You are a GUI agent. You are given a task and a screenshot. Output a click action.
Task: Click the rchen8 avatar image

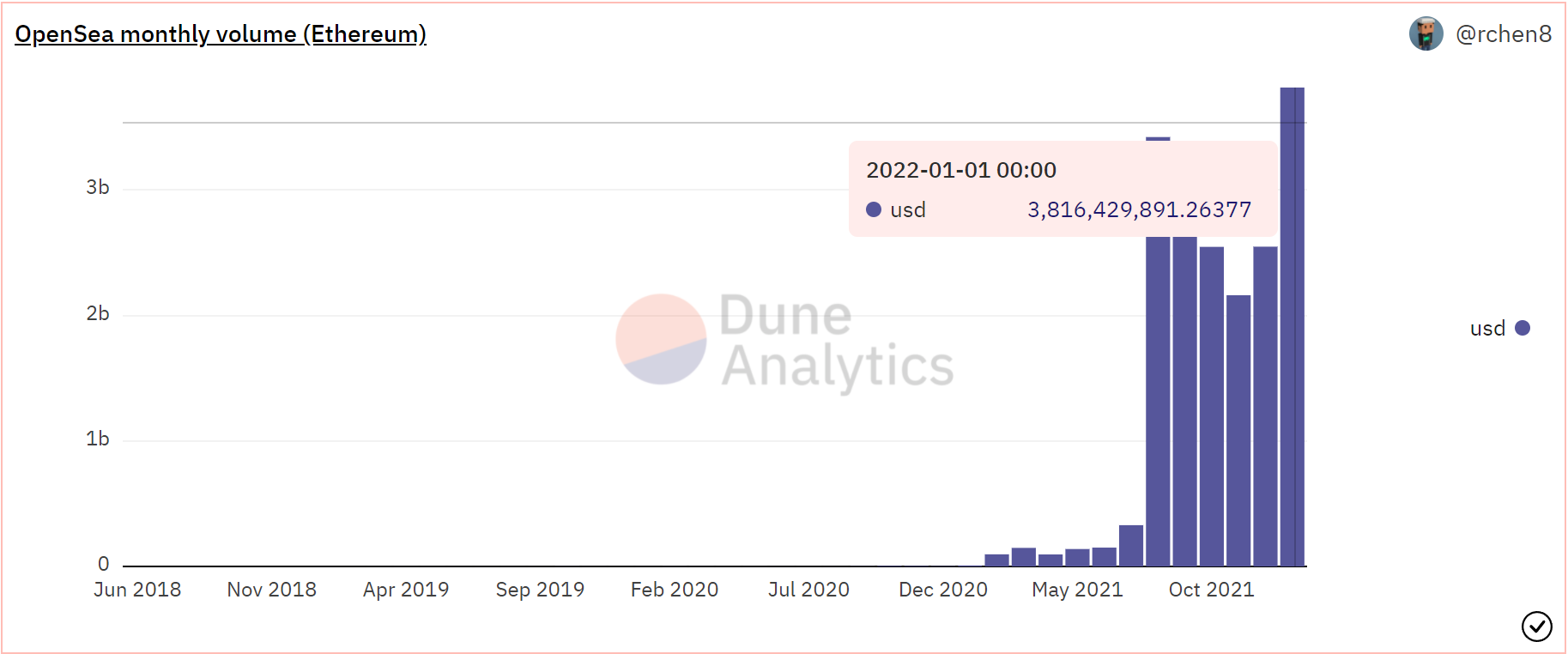click(1426, 34)
